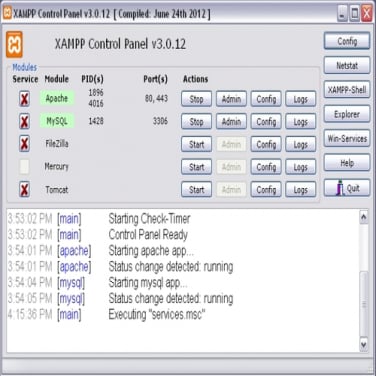Open Apache Admin page

(231, 99)
